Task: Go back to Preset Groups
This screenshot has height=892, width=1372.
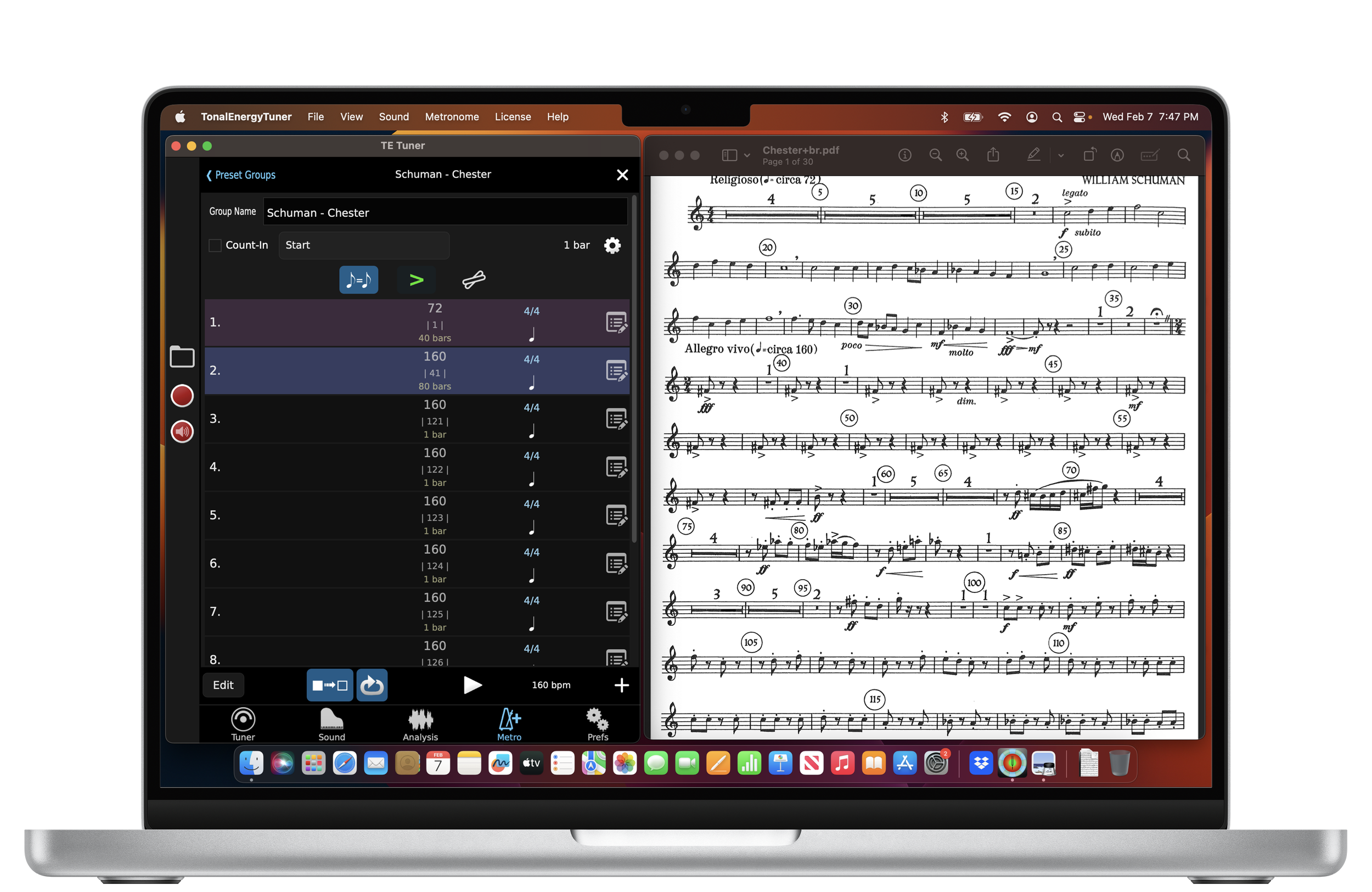Action: pos(241,175)
